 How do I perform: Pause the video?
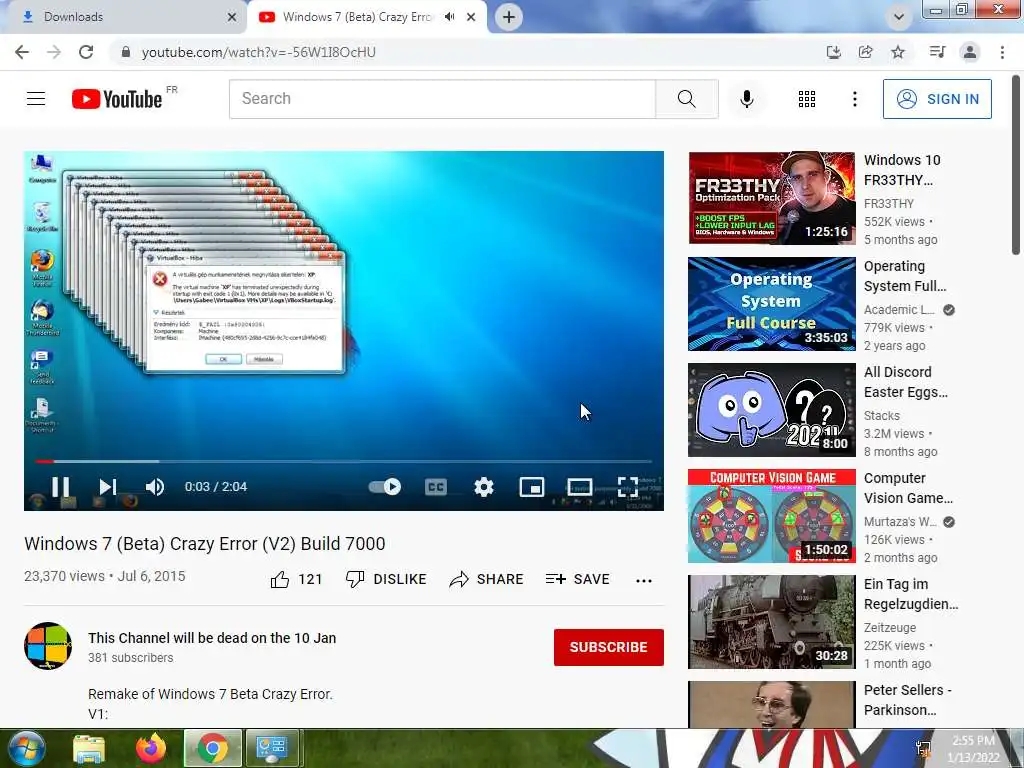pos(61,487)
